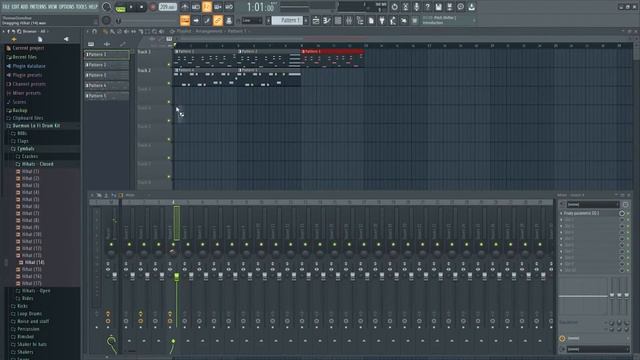
Task: Open the snap Line dropdown
Action: (251, 20)
